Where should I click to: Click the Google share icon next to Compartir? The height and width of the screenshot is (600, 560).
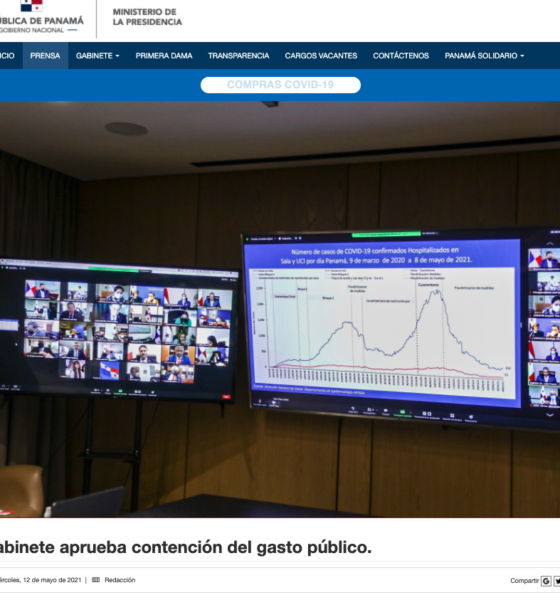tap(546, 581)
